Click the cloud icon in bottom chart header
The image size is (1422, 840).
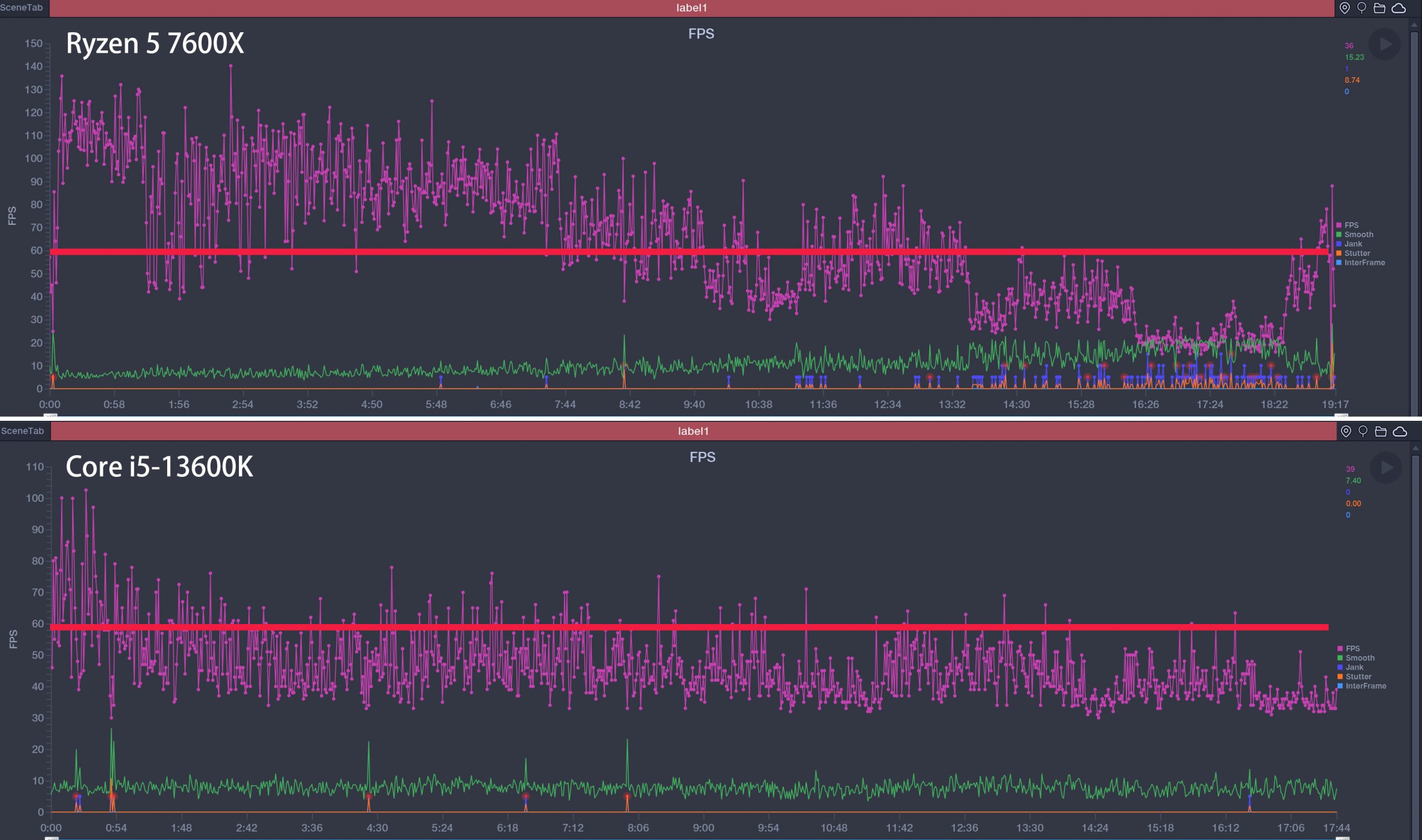1399,431
